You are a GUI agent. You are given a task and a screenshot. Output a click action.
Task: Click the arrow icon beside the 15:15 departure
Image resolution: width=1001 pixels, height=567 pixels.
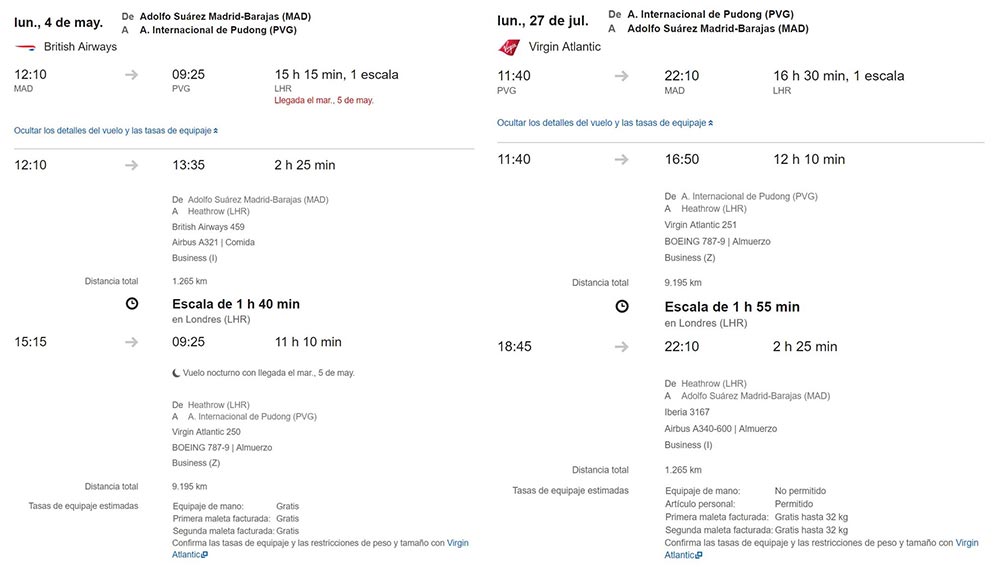(132, 342)
